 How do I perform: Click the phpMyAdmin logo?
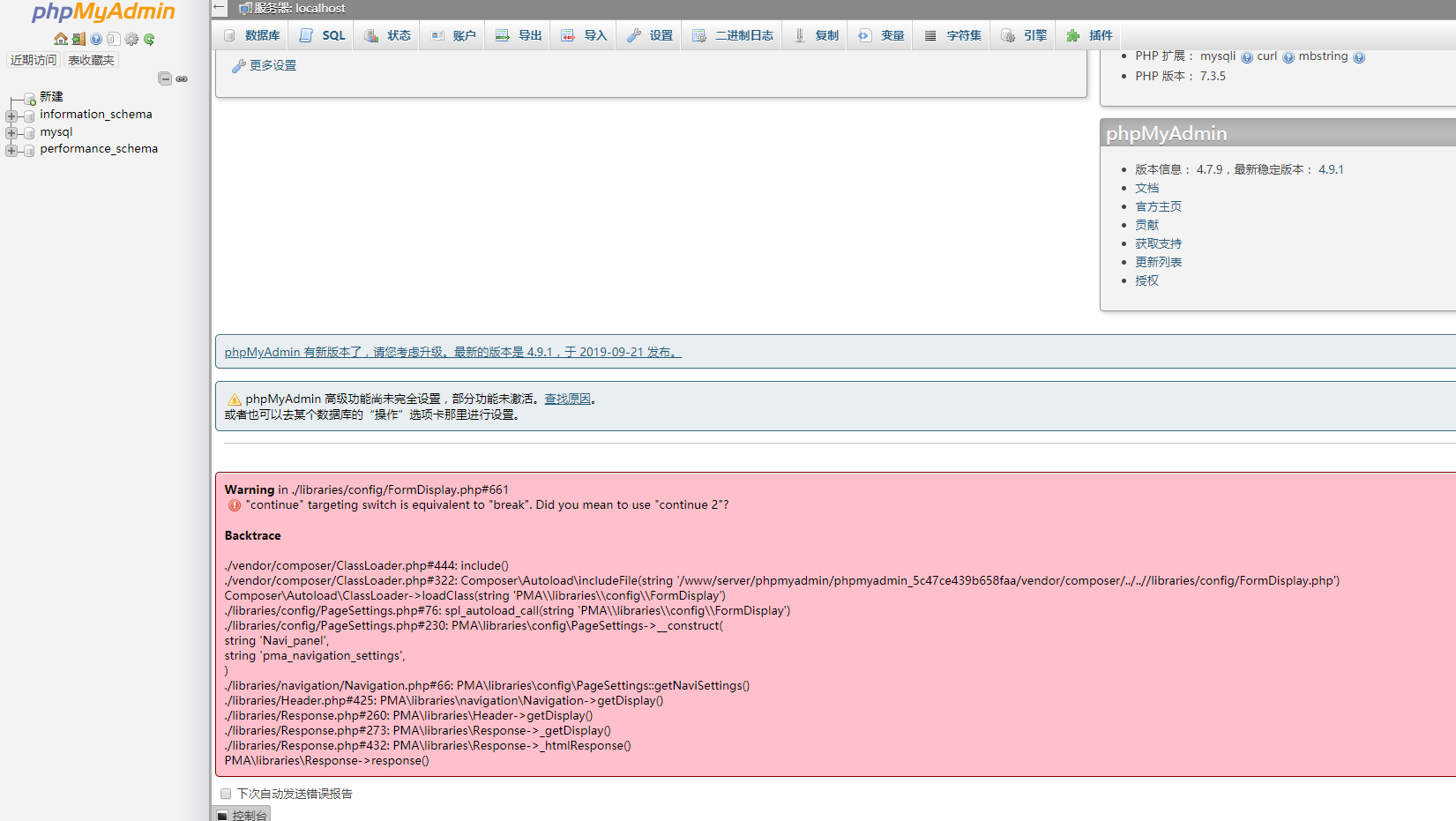pos(103,13)
